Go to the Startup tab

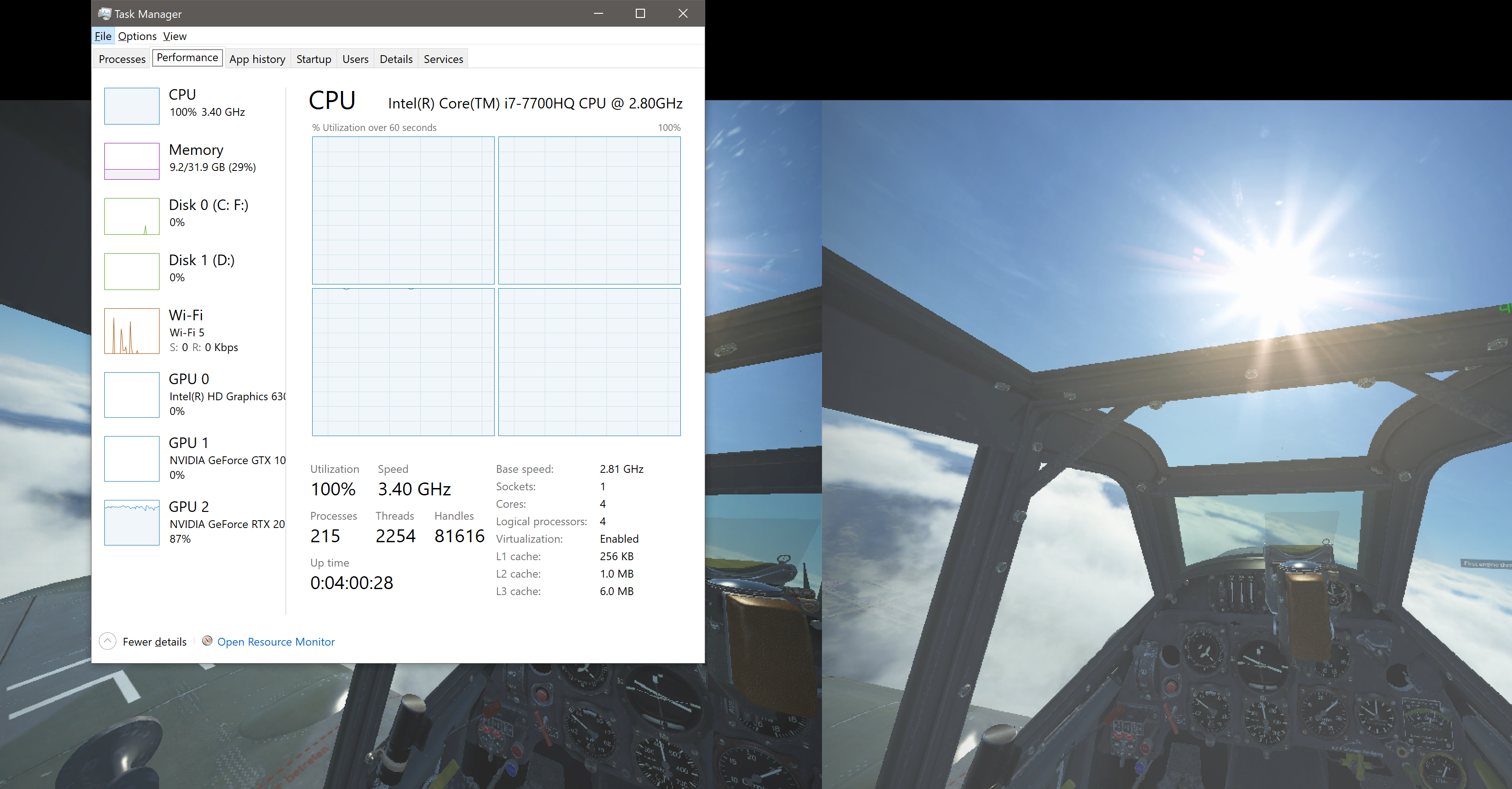coord(314,59)
